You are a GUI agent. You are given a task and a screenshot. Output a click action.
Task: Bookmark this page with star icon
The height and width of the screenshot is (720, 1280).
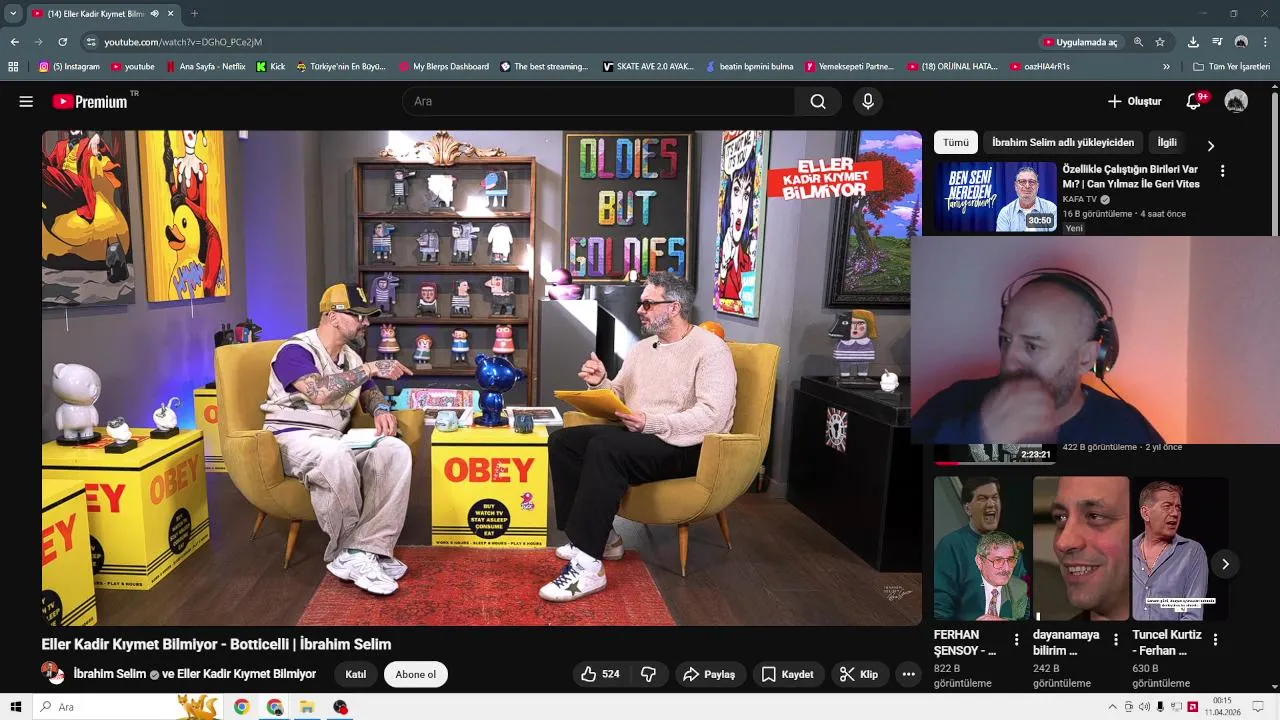(x=1160, y=42)
